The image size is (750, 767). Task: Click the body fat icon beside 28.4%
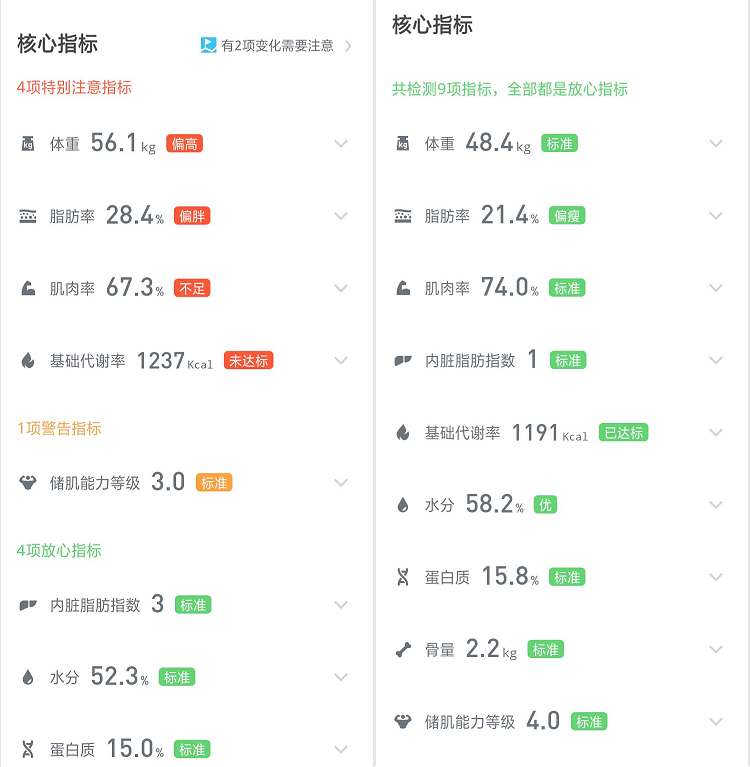28,216
